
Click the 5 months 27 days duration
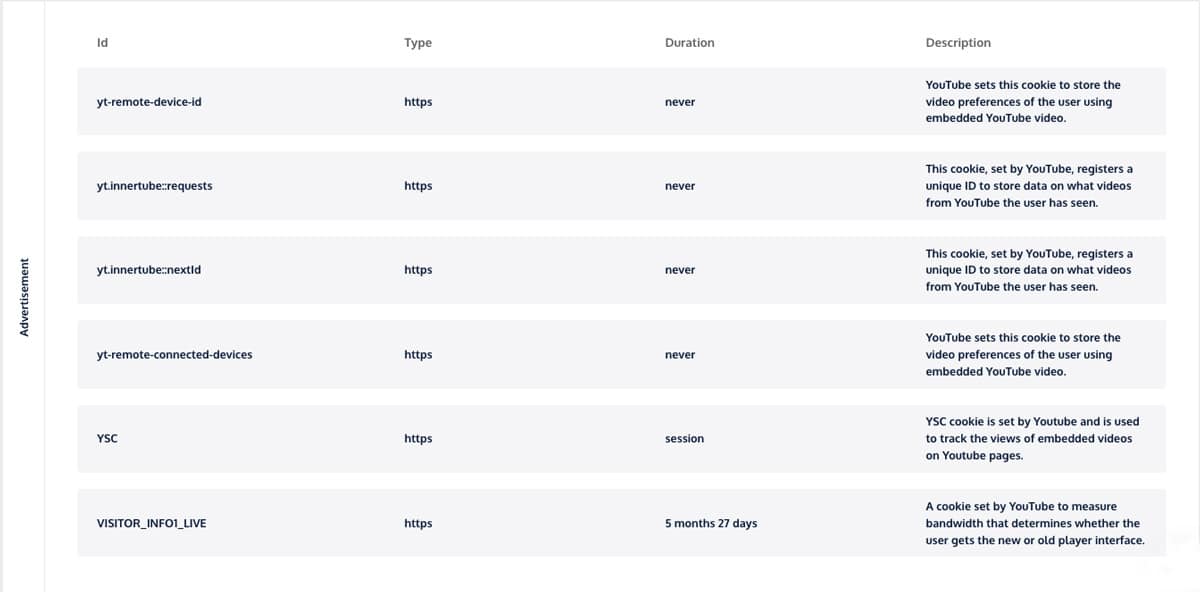(711, 523)
